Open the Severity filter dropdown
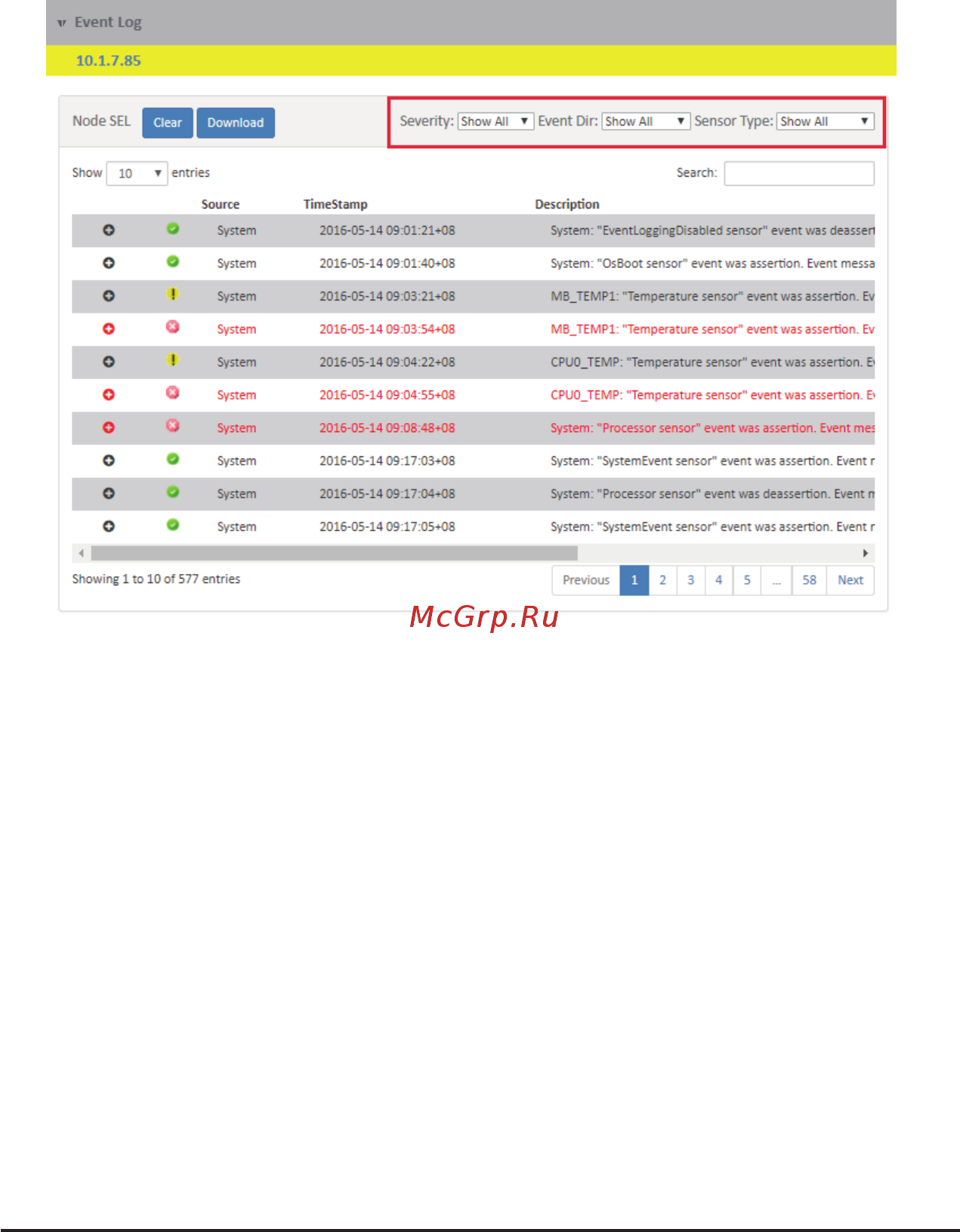960x1232 pixels. click(x=495, y=122)
